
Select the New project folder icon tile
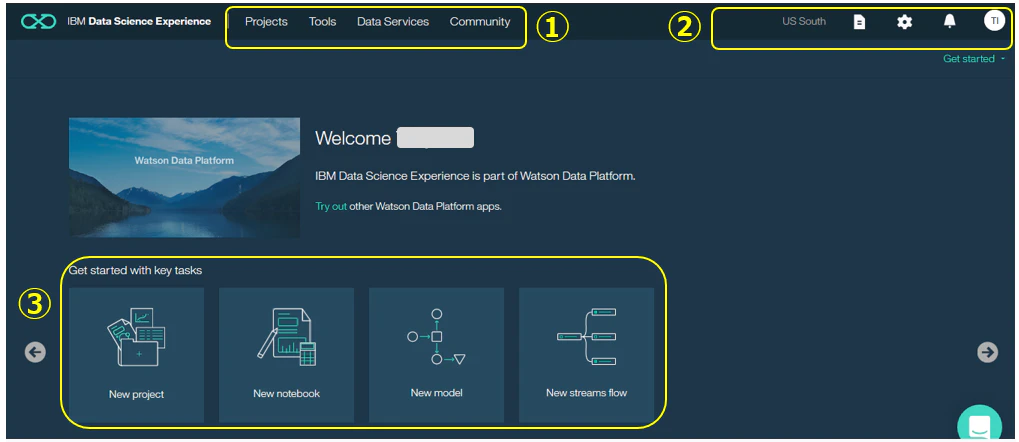click(x=136, y=355)
